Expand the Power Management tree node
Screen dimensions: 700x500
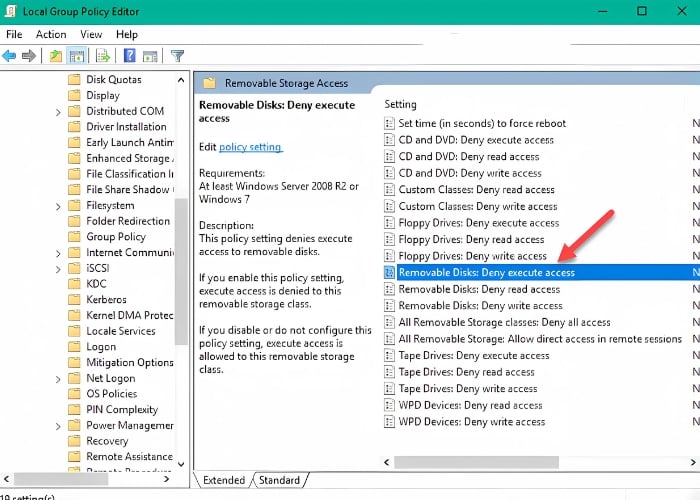point(59,425)
